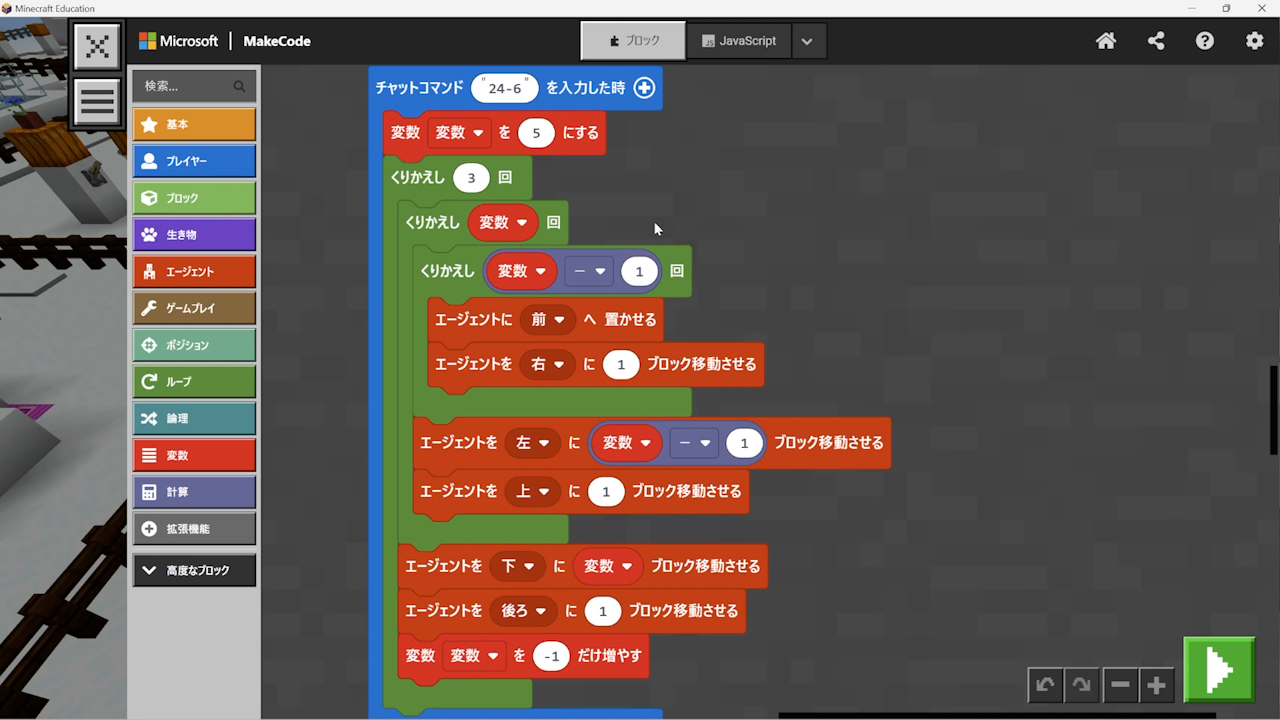Edit the repeat count value 3
This screenshot has height=720, width=1280.
click(471, 178)
